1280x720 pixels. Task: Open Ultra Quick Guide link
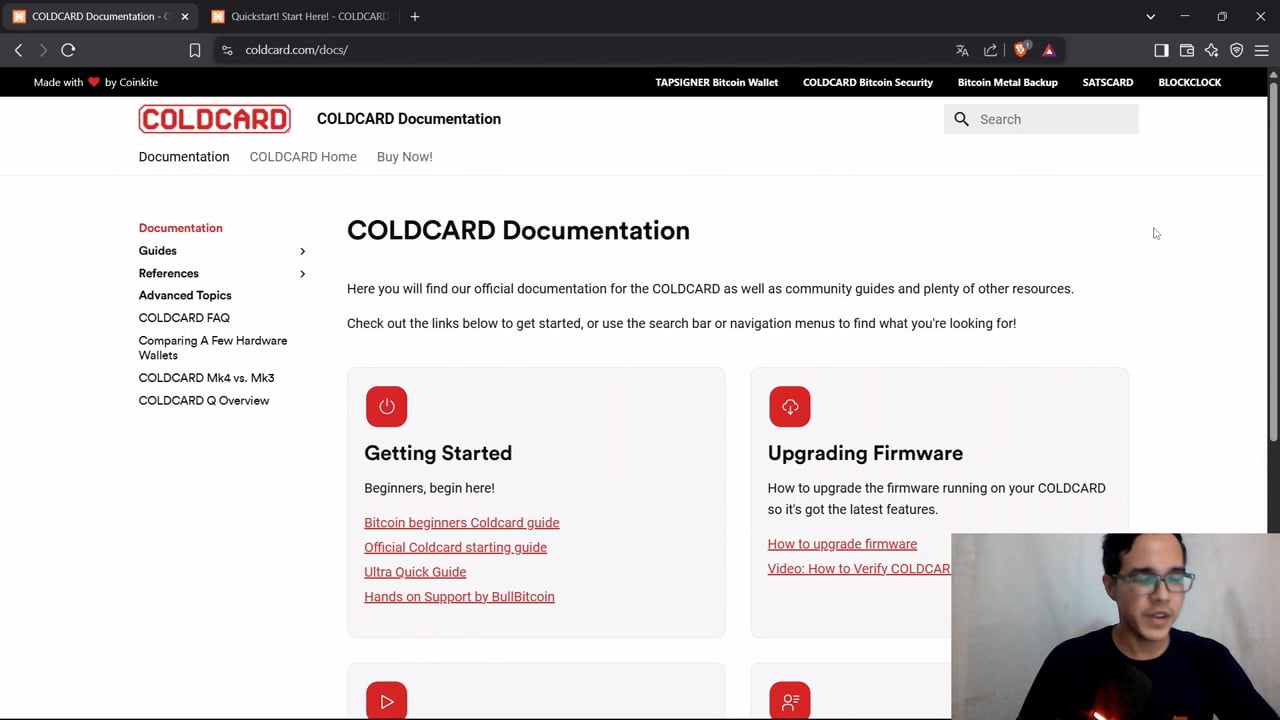coord(415,572)
